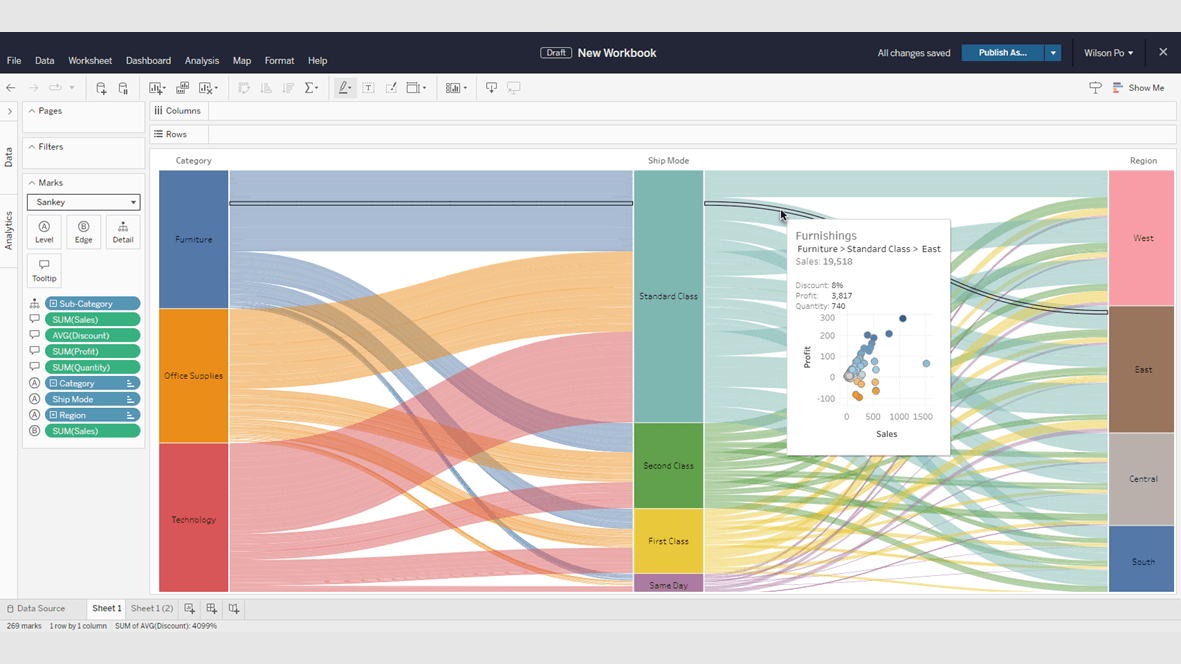Click the Pause Auto Updates icon

[123, 88]
